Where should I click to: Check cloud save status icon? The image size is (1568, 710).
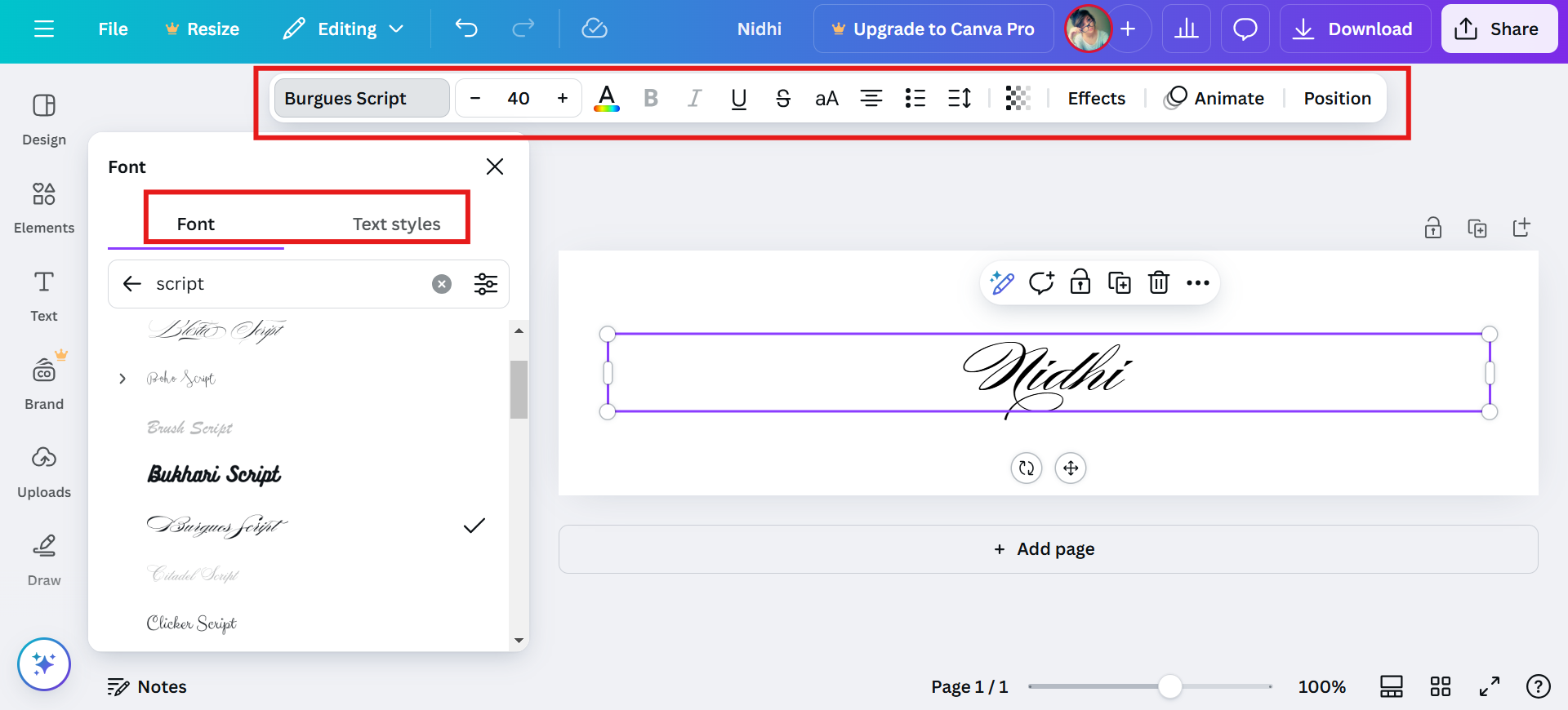(595, 29)
